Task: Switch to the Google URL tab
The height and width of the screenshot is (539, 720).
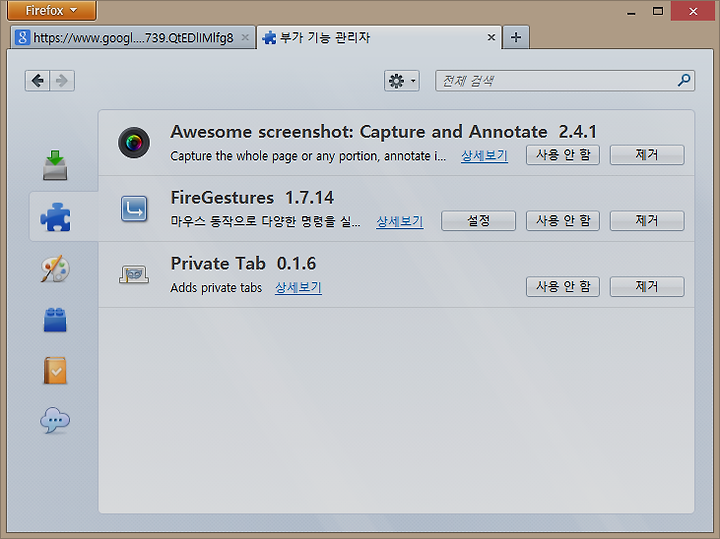Action: point(133,37)
